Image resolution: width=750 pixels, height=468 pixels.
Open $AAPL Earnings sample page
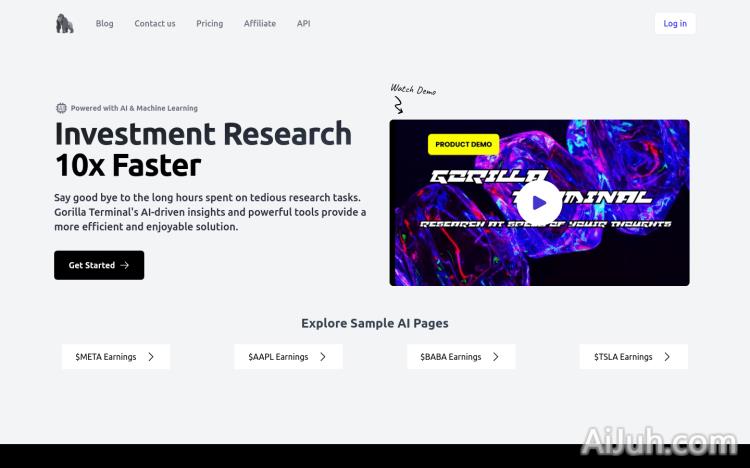pos(278,357)
